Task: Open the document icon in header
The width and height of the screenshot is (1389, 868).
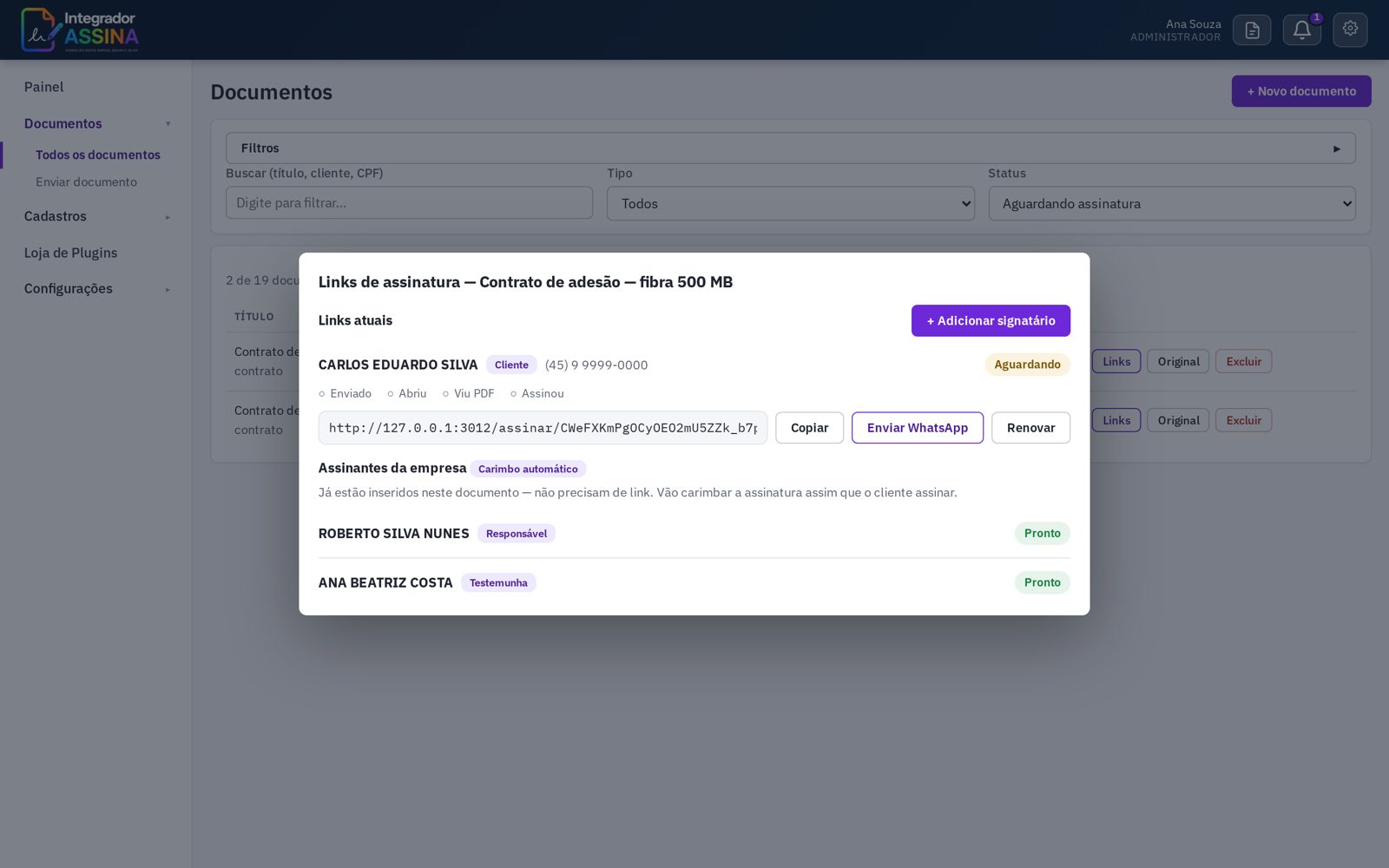Action: pyautogui.click(x=1251, y=30)
